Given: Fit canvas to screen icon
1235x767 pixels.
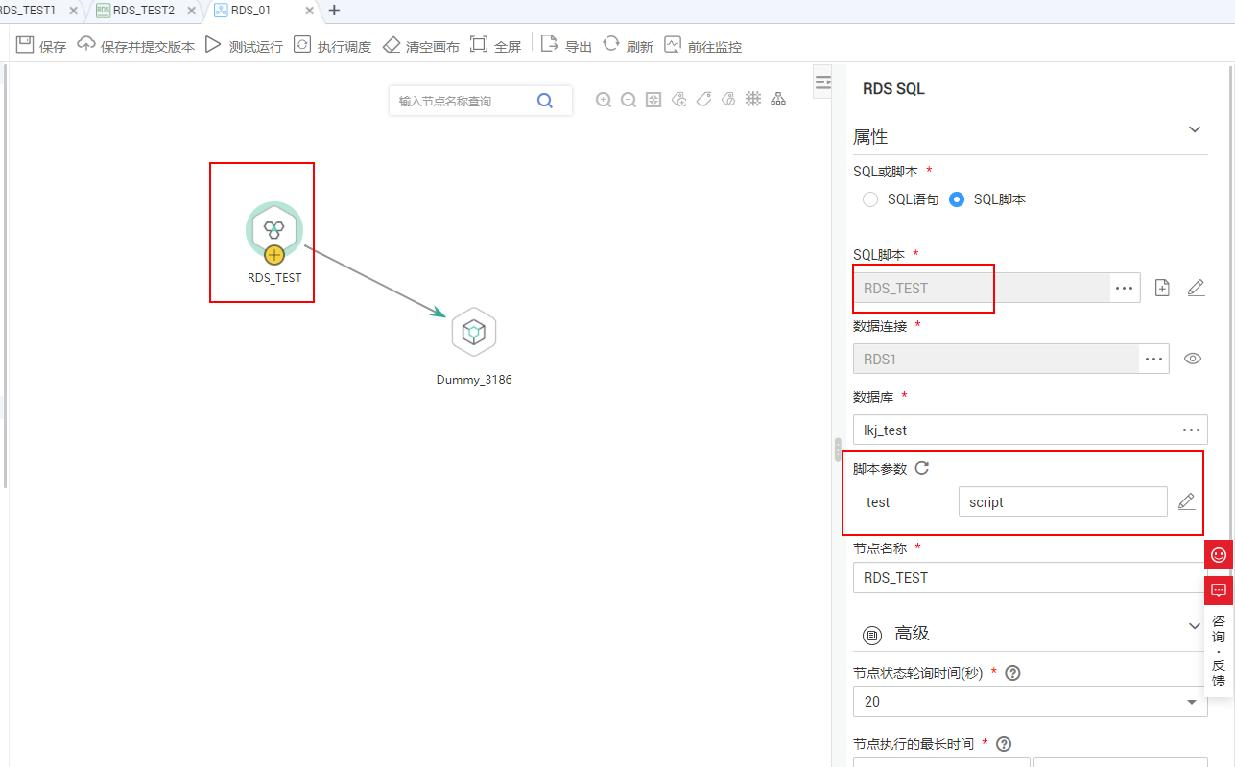Looking at the screenshot, I should coord(653,99).
